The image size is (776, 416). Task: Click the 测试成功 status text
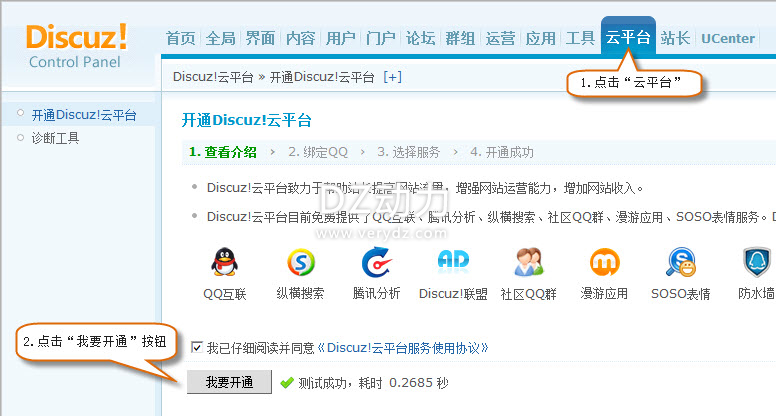point(373,383)
